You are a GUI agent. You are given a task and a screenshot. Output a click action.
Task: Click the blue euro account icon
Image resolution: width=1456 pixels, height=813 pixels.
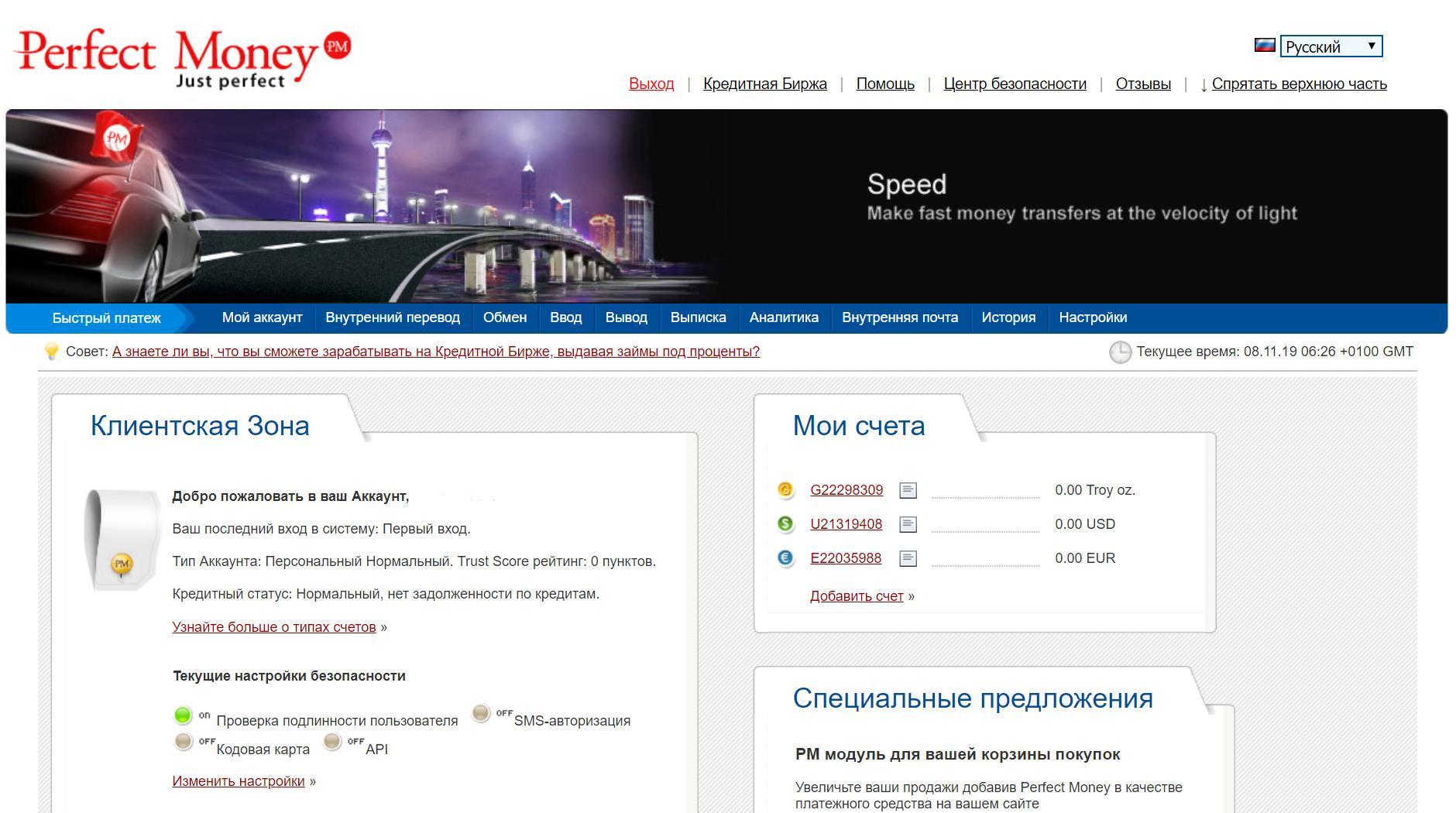(x=785, y=558)
